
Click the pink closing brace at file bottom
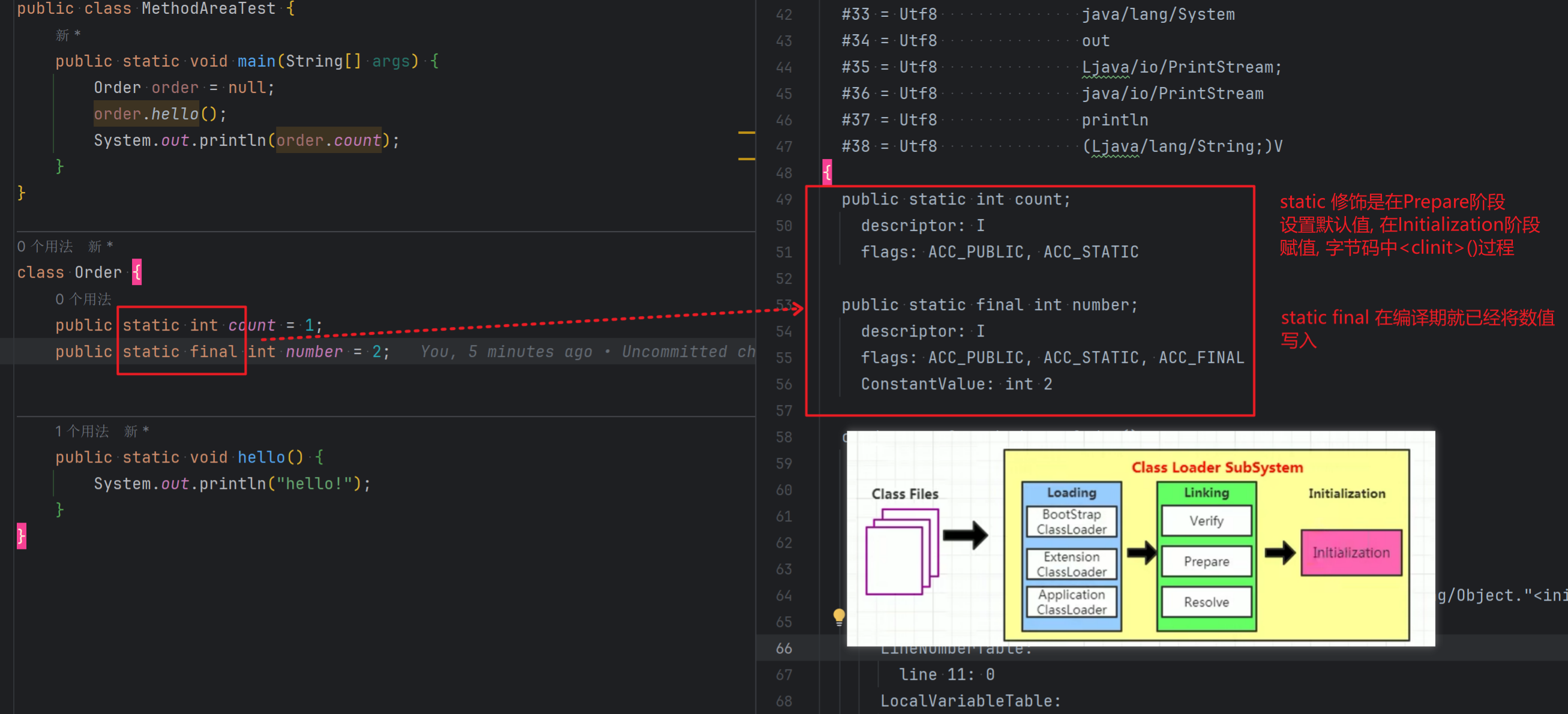(22, 536)
